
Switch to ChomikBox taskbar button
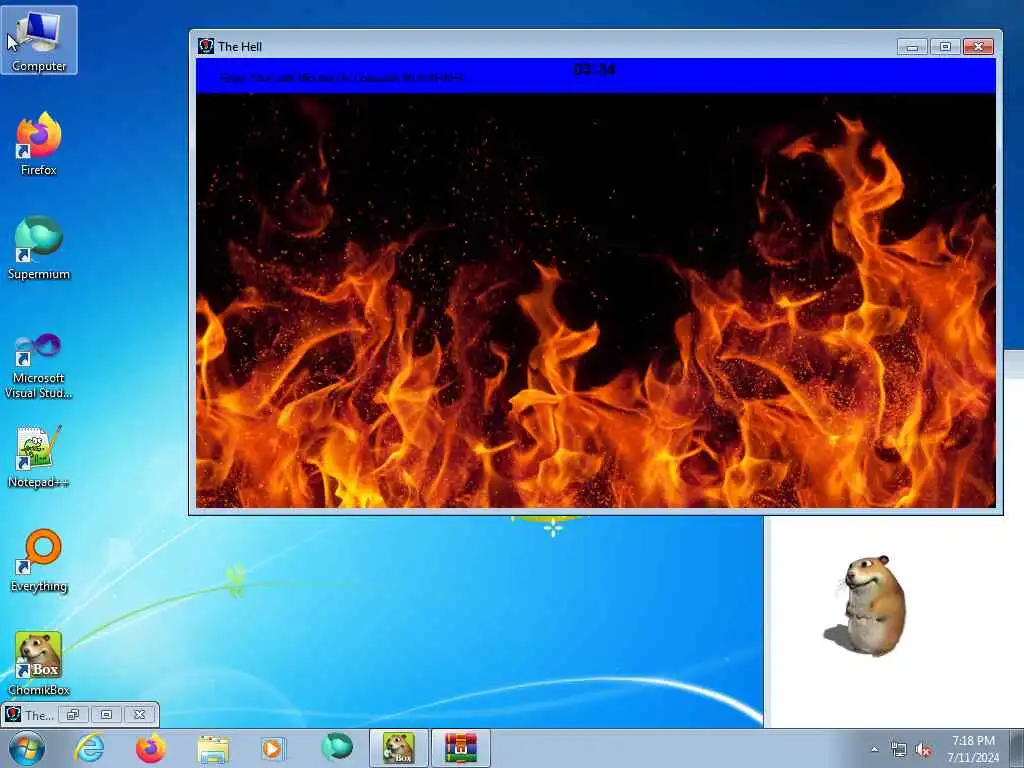pos(398,748)
